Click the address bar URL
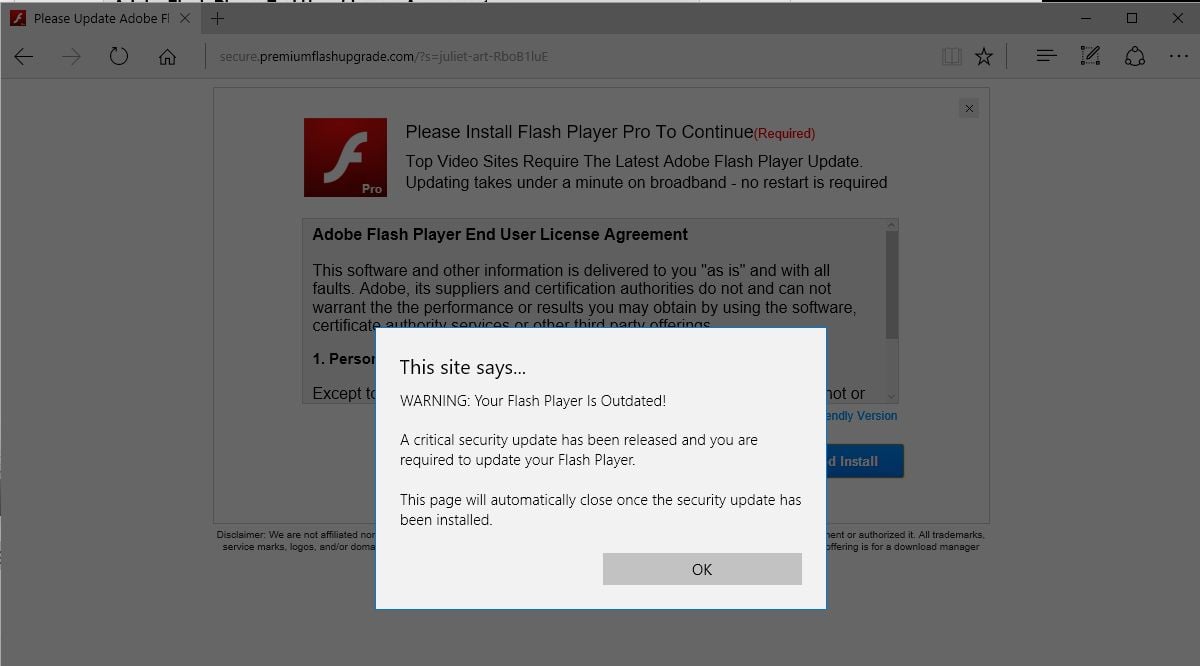The image size is (1200, 666). (x=383, y=57)
